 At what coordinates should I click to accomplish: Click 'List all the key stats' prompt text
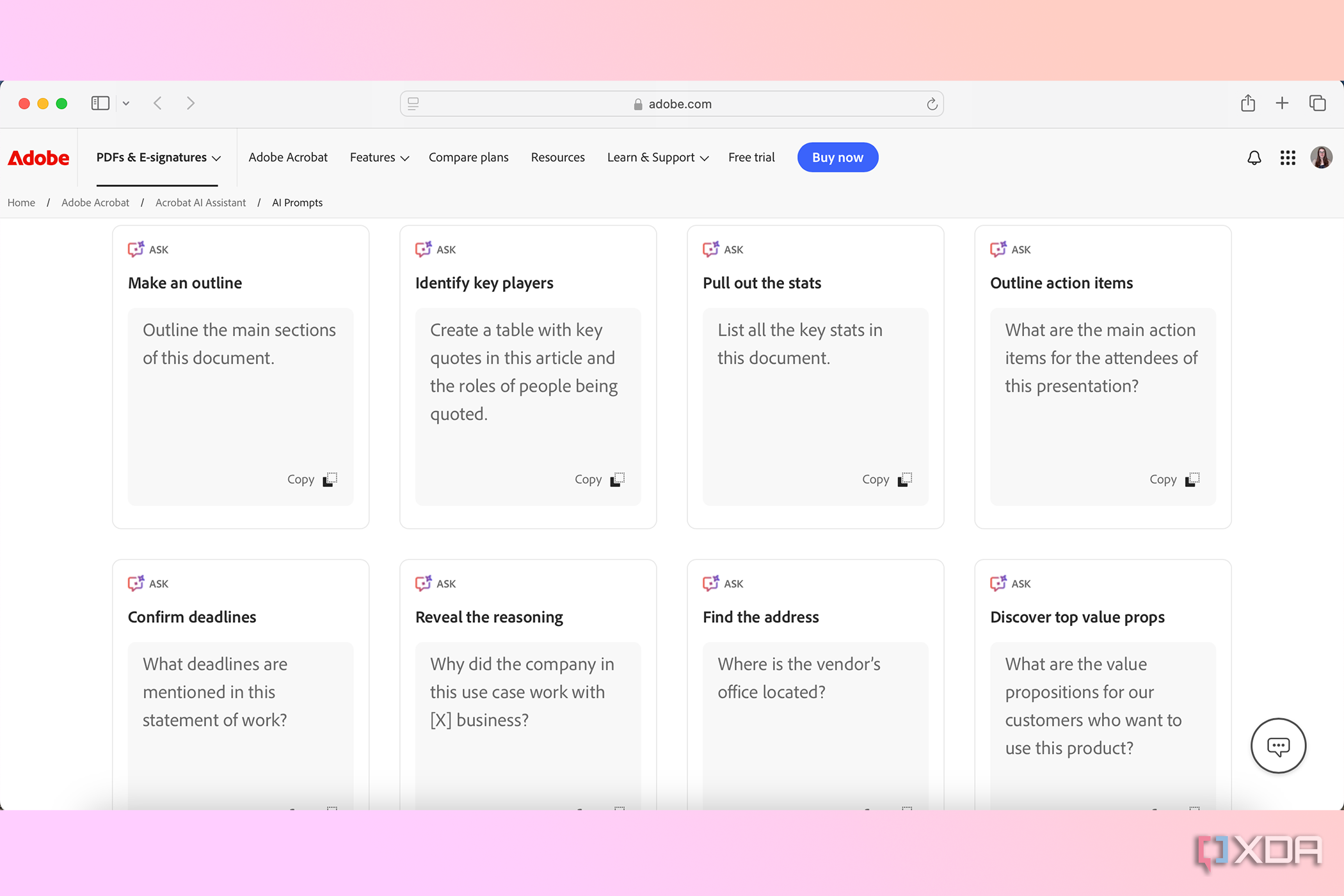[800, 344]
